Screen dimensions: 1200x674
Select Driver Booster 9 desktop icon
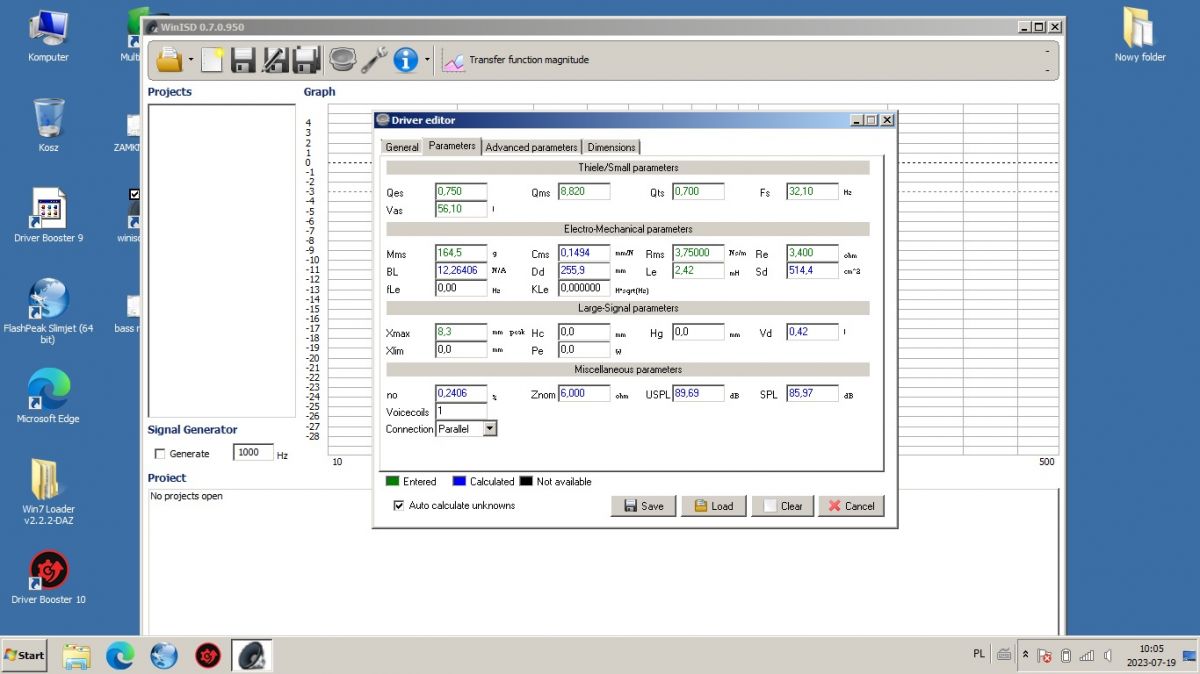pos(48,215)
